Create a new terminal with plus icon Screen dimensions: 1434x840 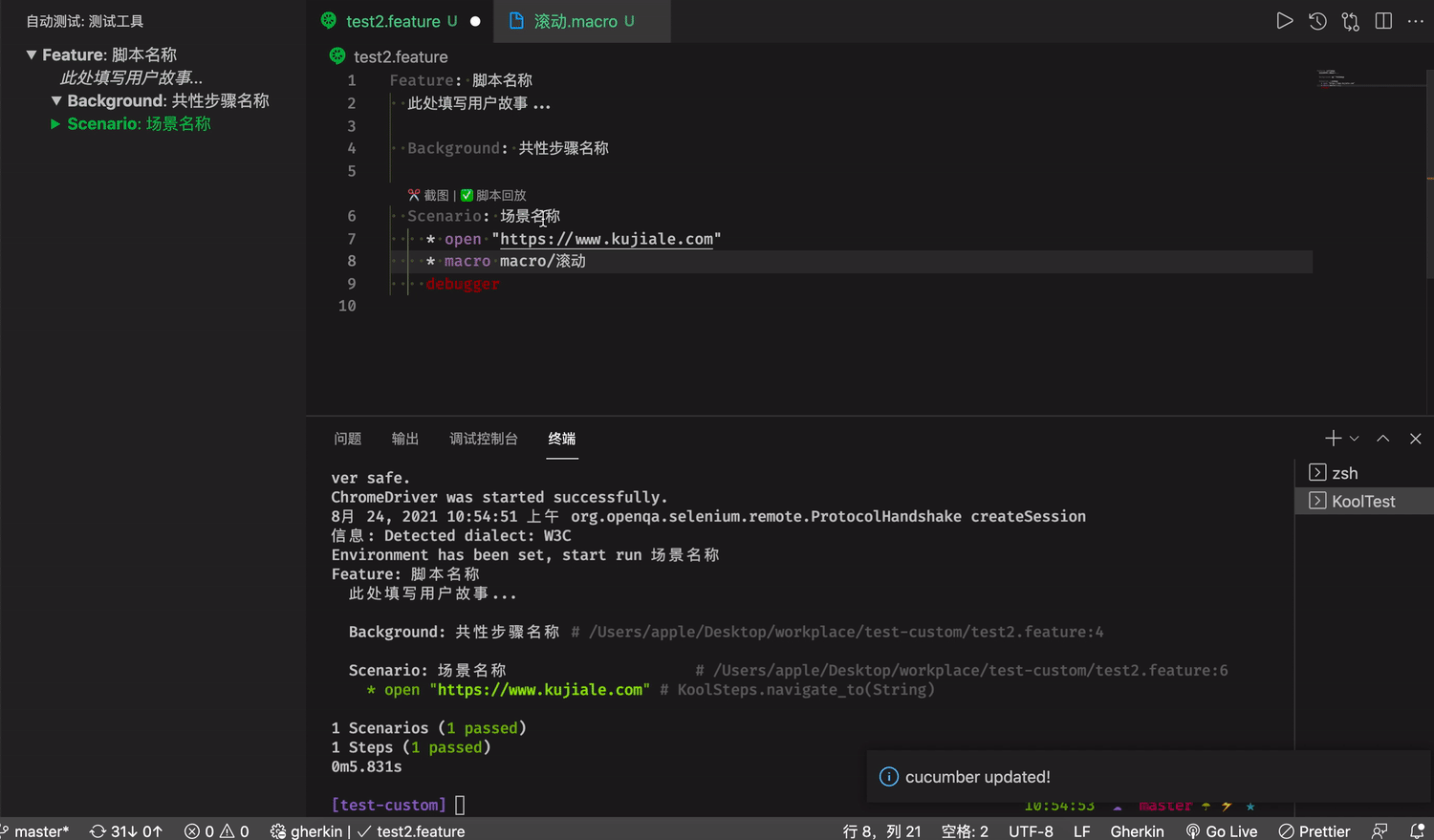click(x=1333, y=439)
